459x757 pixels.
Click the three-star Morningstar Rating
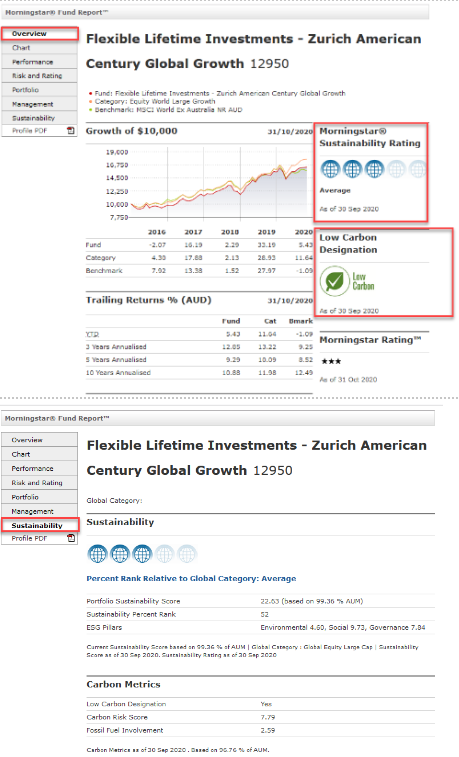click(x=331, y=361)
